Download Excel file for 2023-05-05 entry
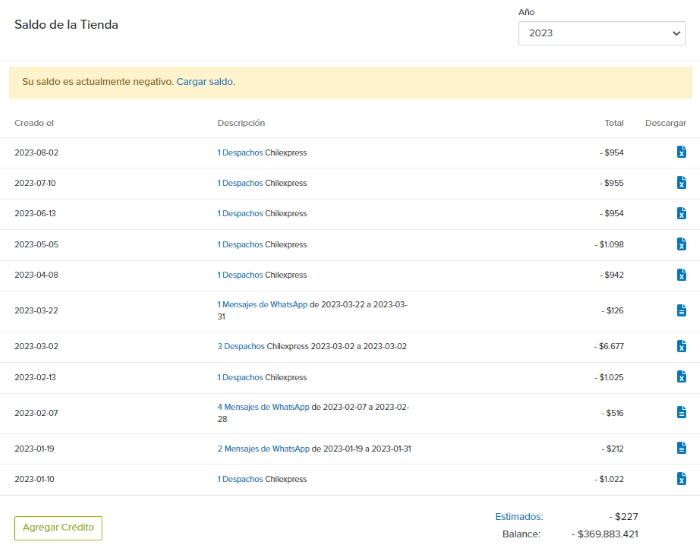This screenshot has height=558, width=700. pos(681,244)
